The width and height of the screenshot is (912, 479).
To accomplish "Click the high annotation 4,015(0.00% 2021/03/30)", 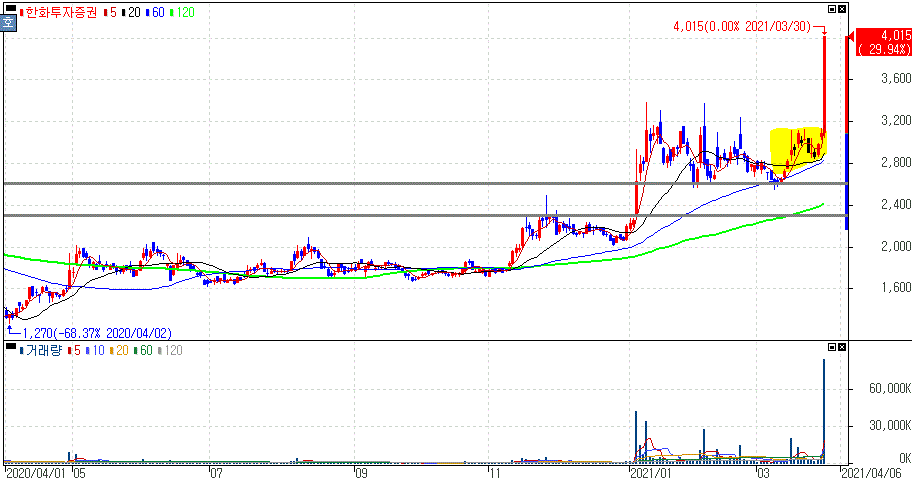I will pos(742,27).
